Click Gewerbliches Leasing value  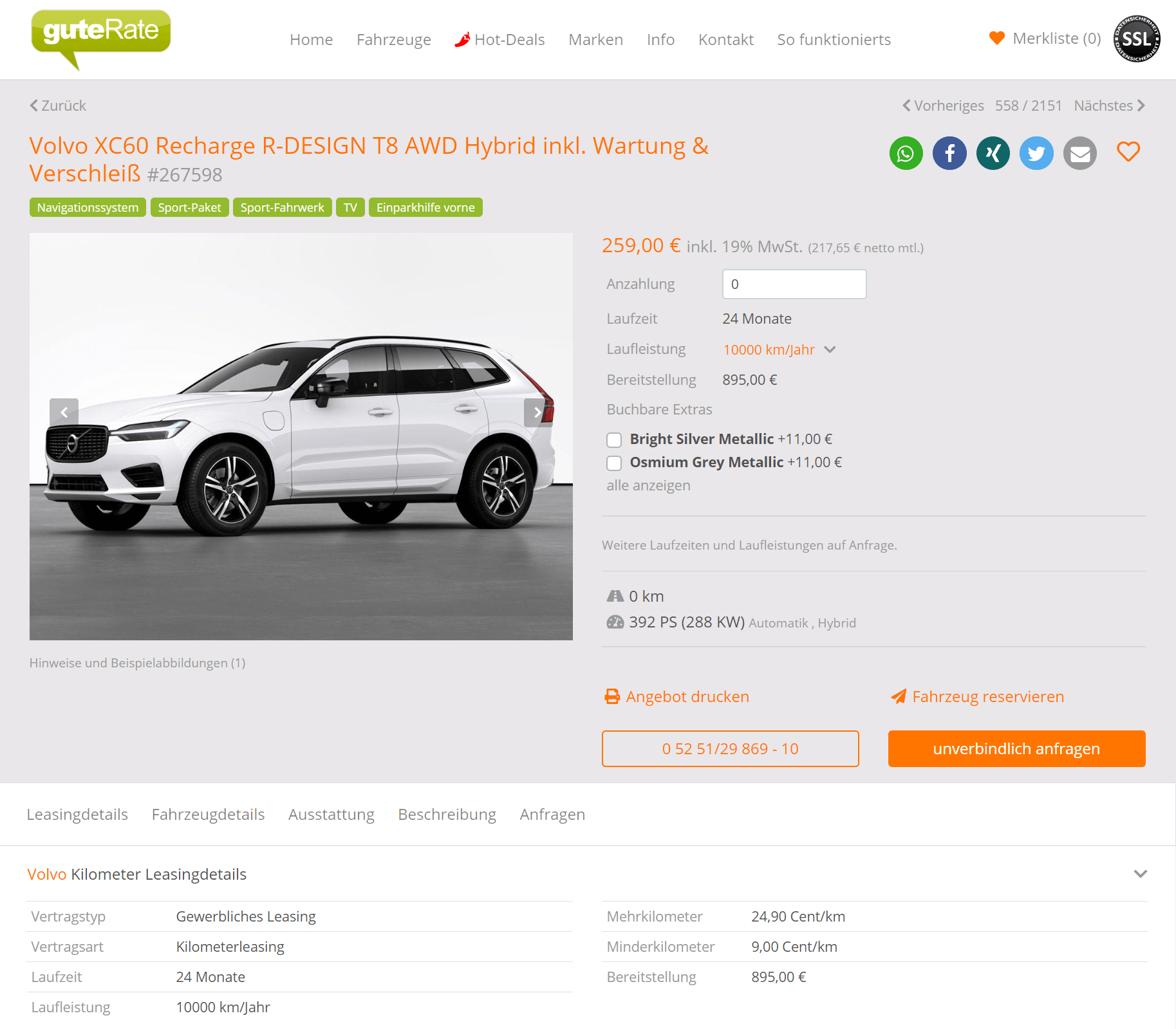click(246, 916)
